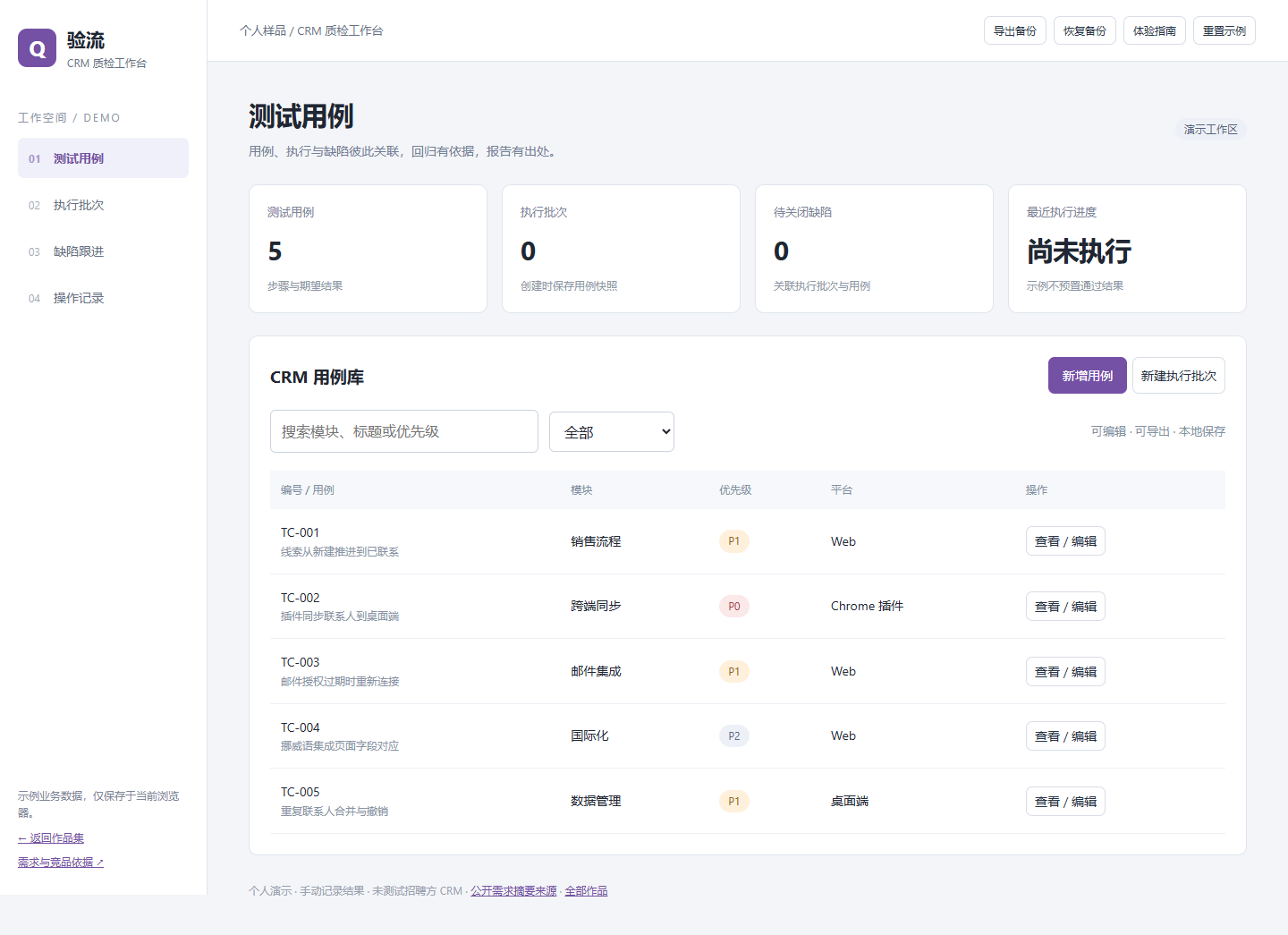Focus the 搜索模块、标题或优先级 search field
Image resolution: width=1288 pixels, height=935 pixels.
click(x=404, y=431)
